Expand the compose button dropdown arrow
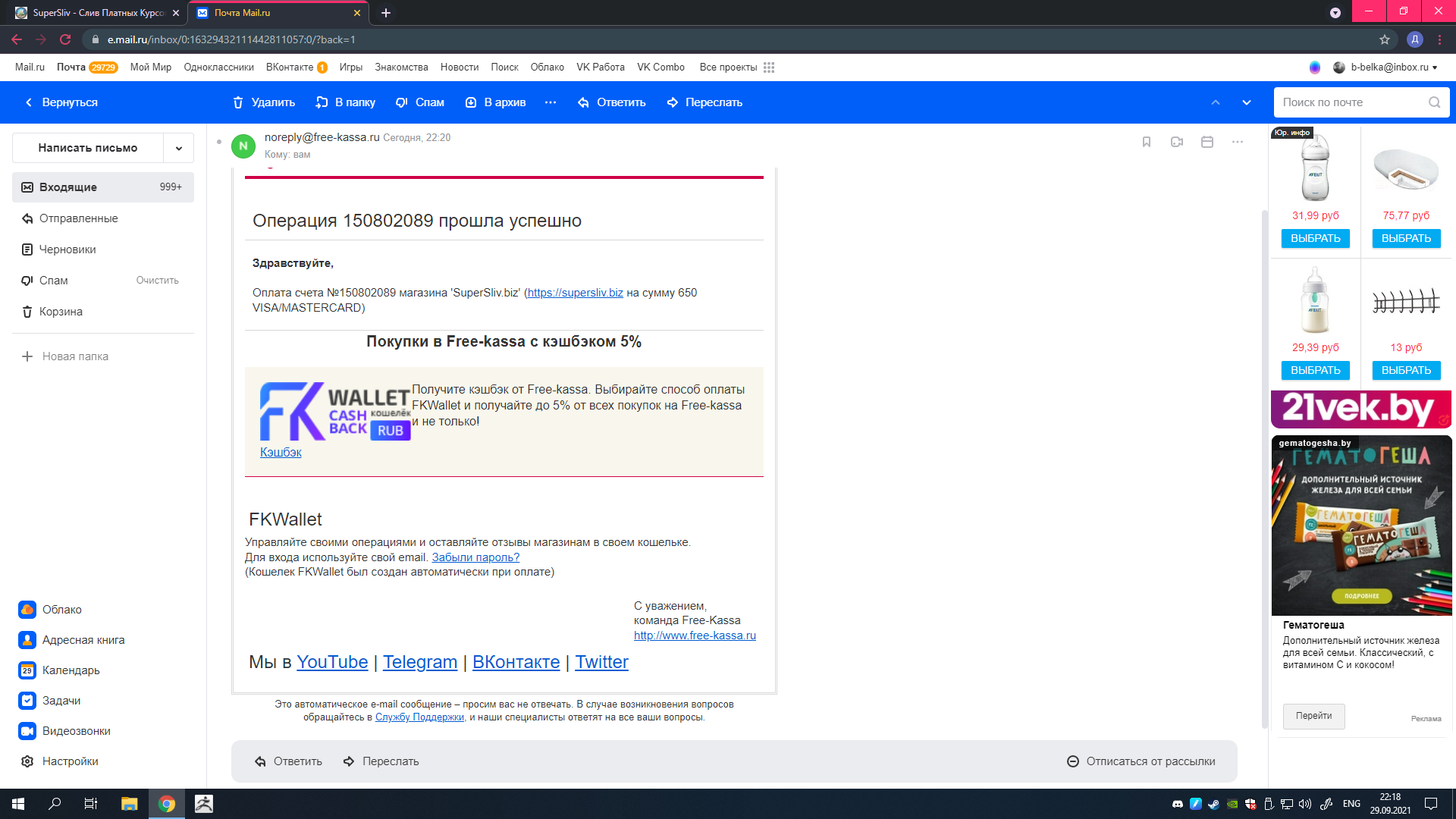This screenshot has width=1456, height=819. tap(179, 148)
